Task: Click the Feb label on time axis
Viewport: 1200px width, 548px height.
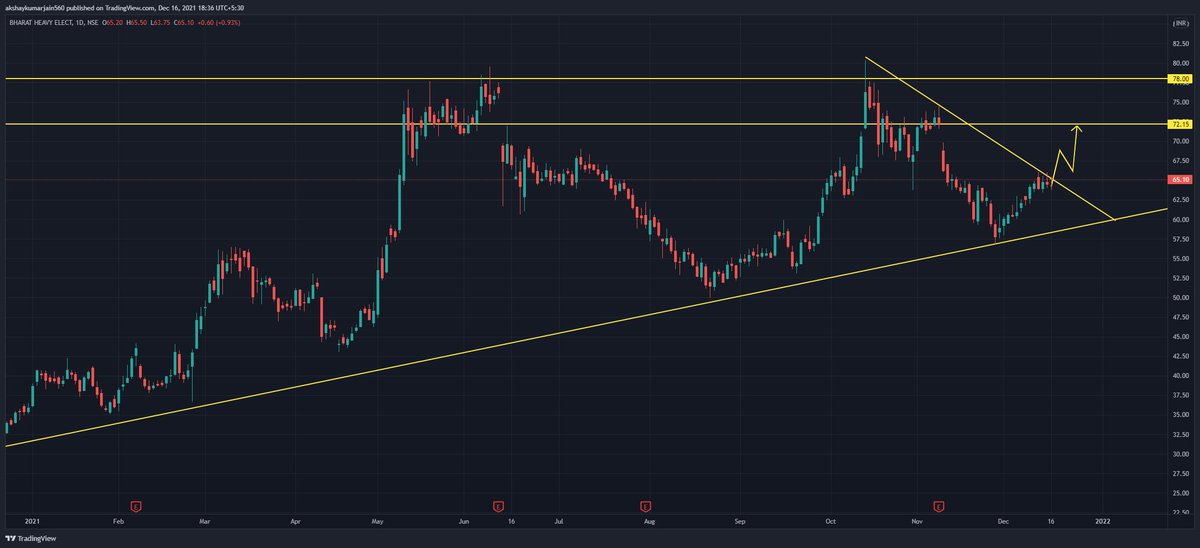Action: coord(118,521)
